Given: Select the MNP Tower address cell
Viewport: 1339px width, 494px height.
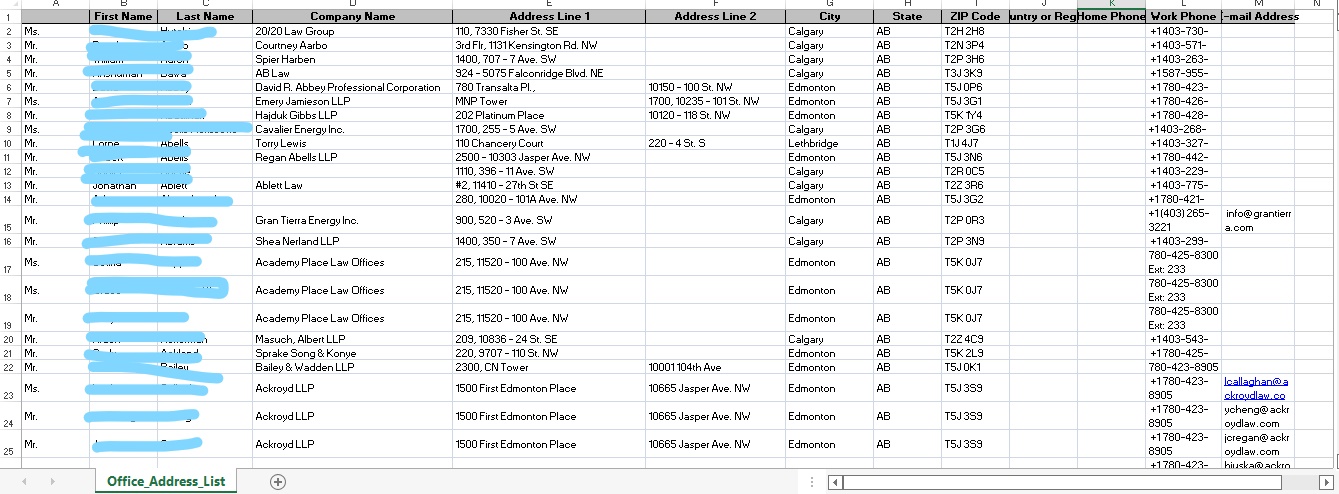Looking at the screenshot, I should click(x=549, y=101).
